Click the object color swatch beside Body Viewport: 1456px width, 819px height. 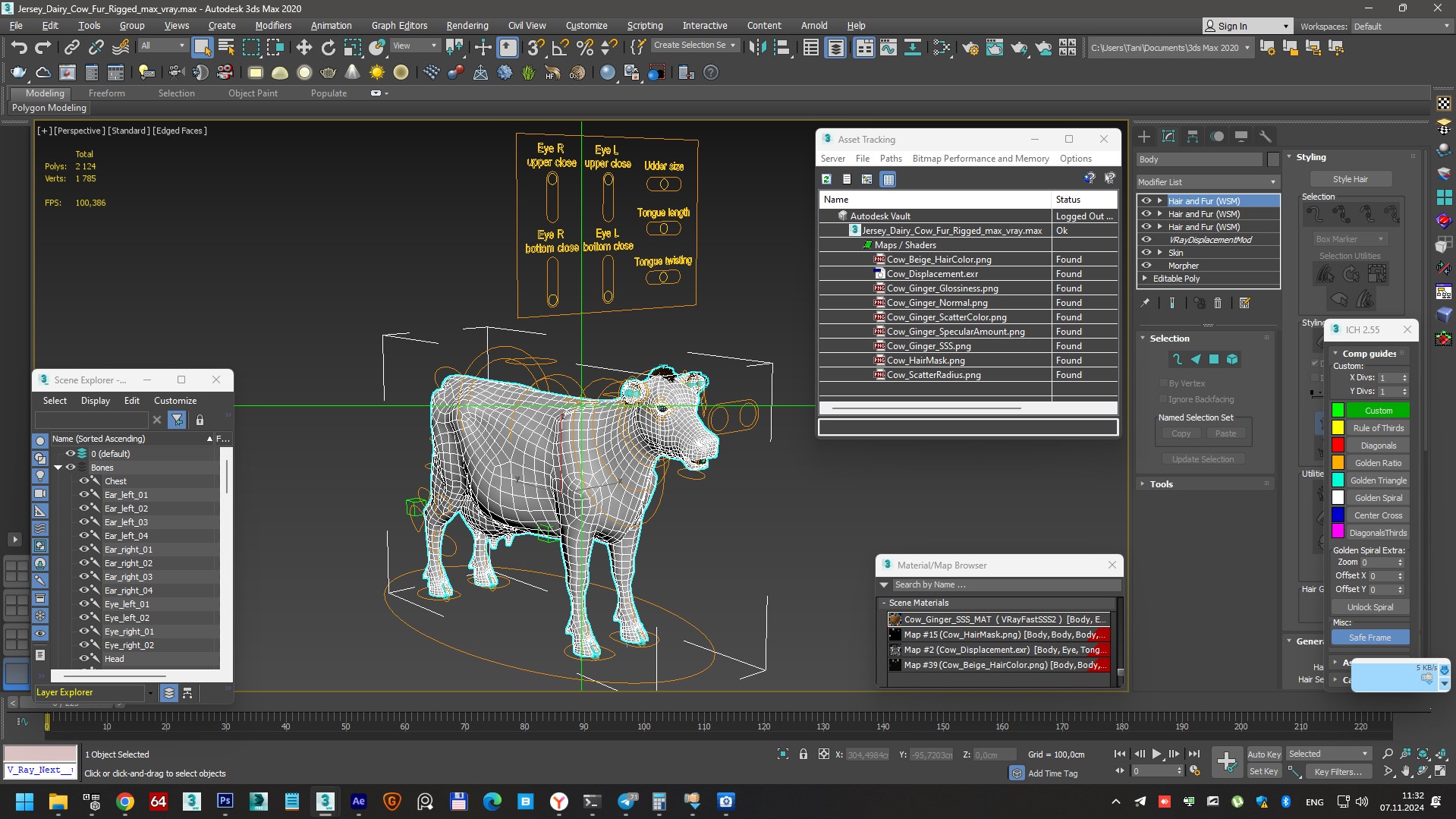(1273, 159)
